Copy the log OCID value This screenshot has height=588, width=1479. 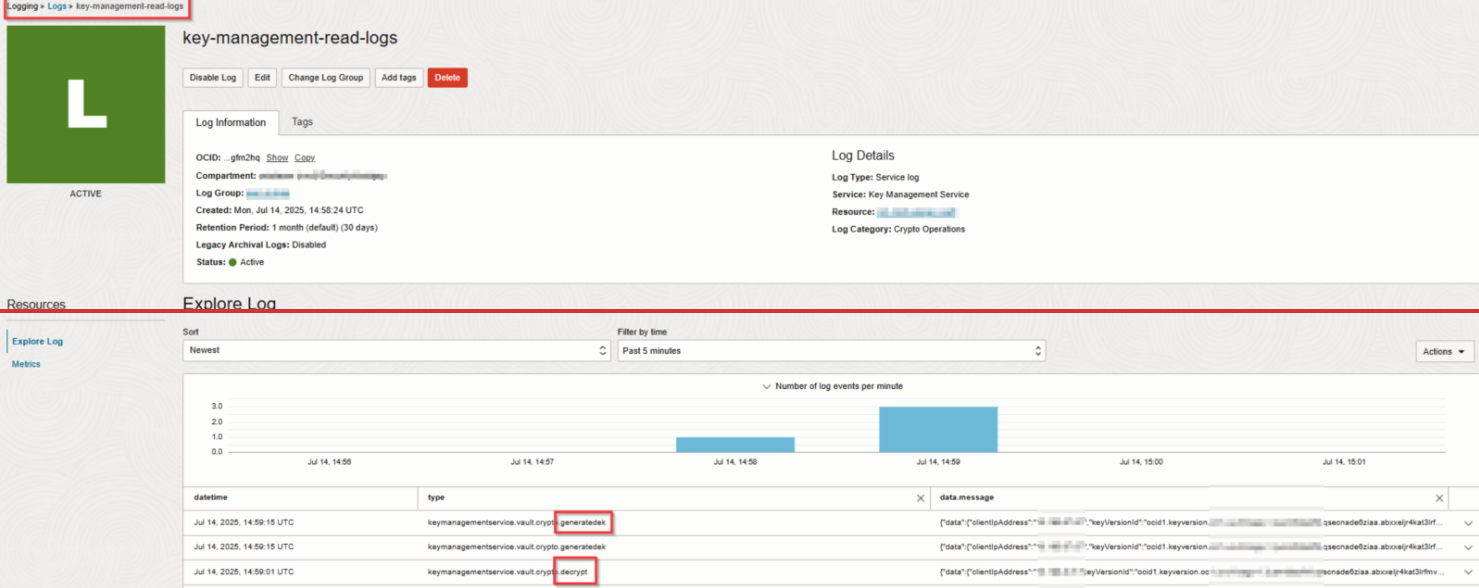pos(304,157)
